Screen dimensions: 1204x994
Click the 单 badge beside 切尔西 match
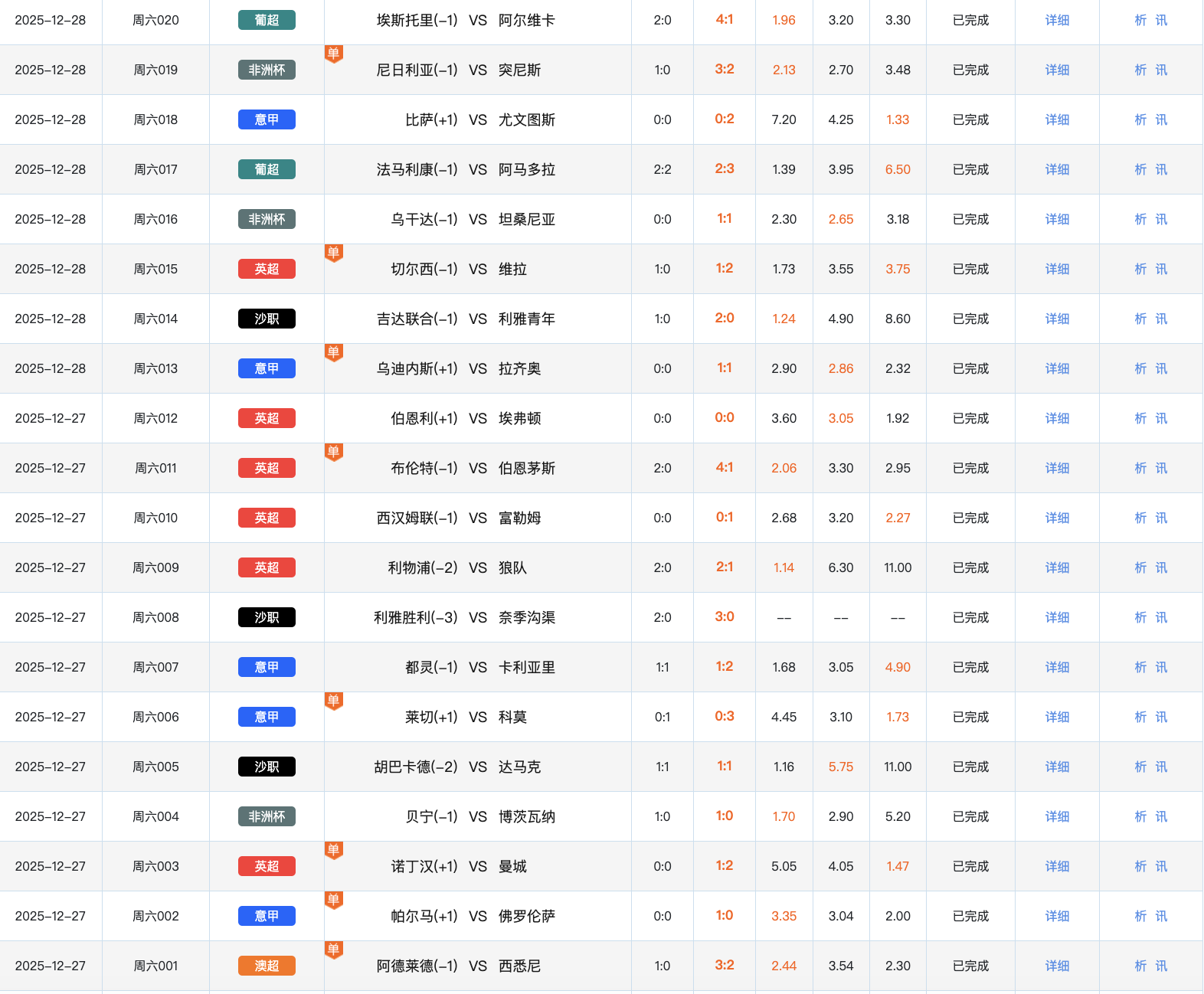(x=333, y=253)
